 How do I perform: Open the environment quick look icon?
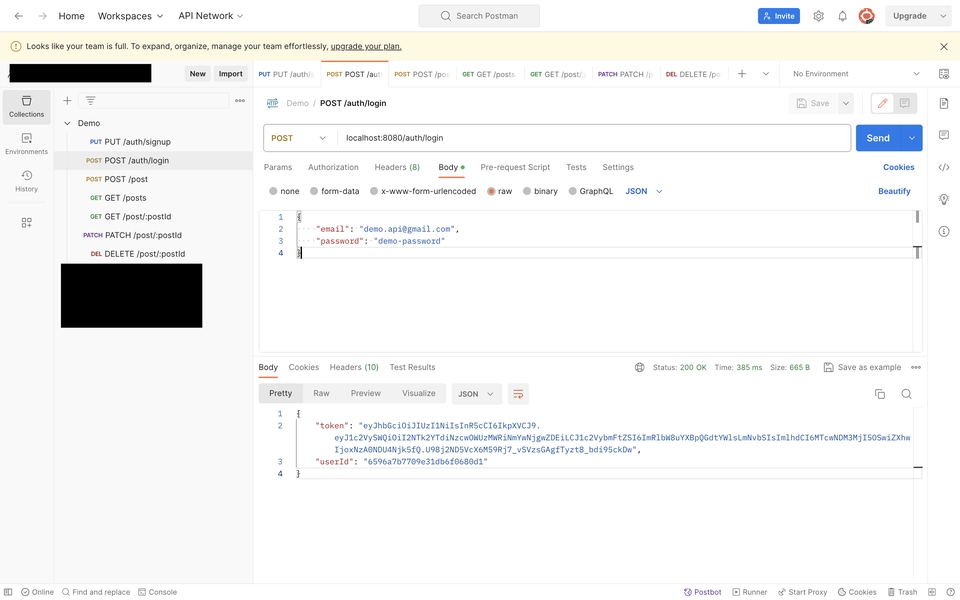943,74
